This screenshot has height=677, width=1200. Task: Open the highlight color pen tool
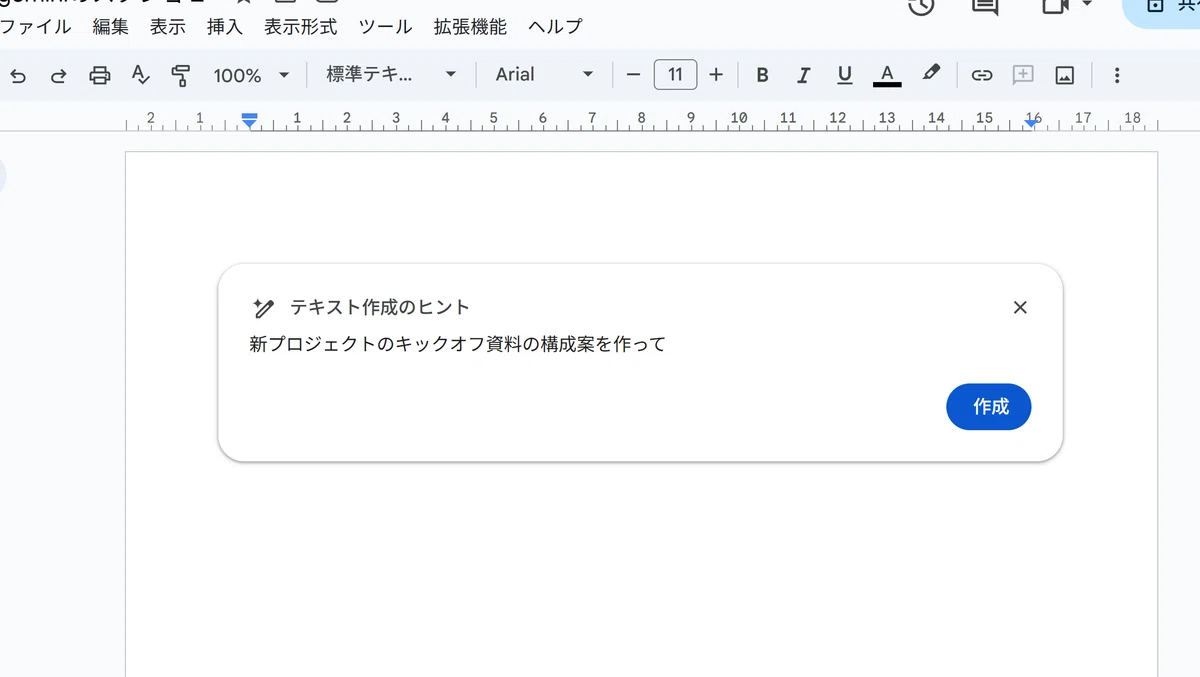coord(931,74)
